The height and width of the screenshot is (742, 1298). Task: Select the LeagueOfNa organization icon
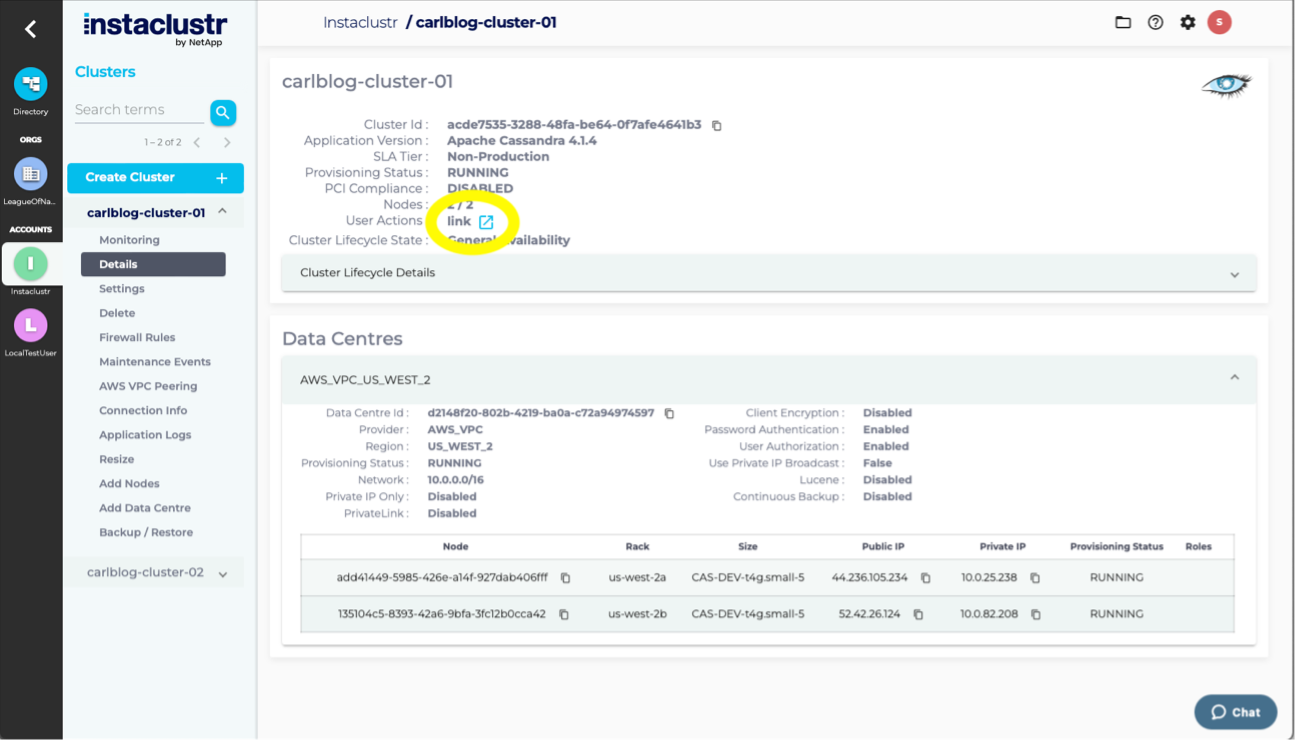(x=30, y=174)
